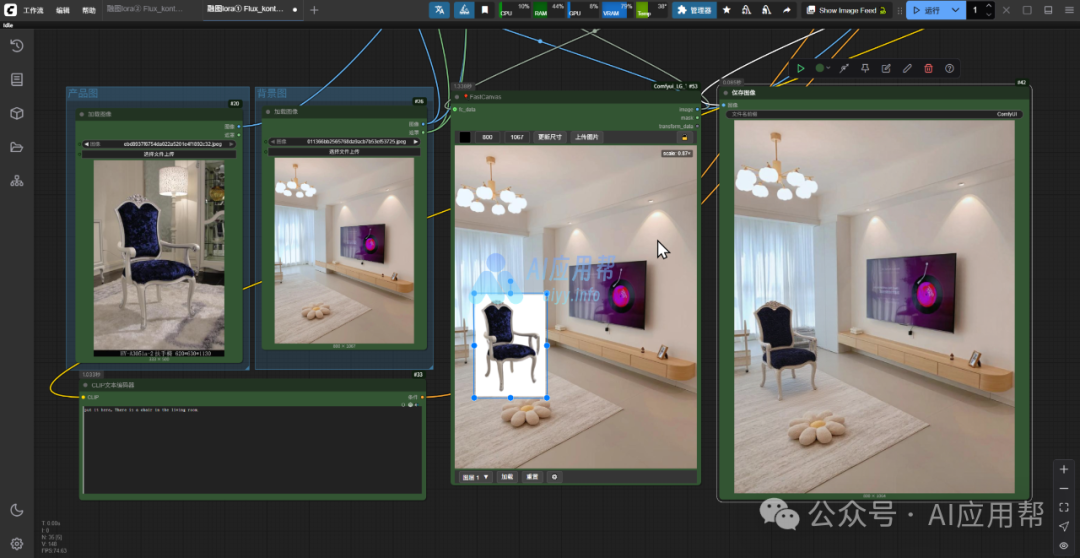
Task: Open the 管理器 manager button
Action: coord(694,10)
